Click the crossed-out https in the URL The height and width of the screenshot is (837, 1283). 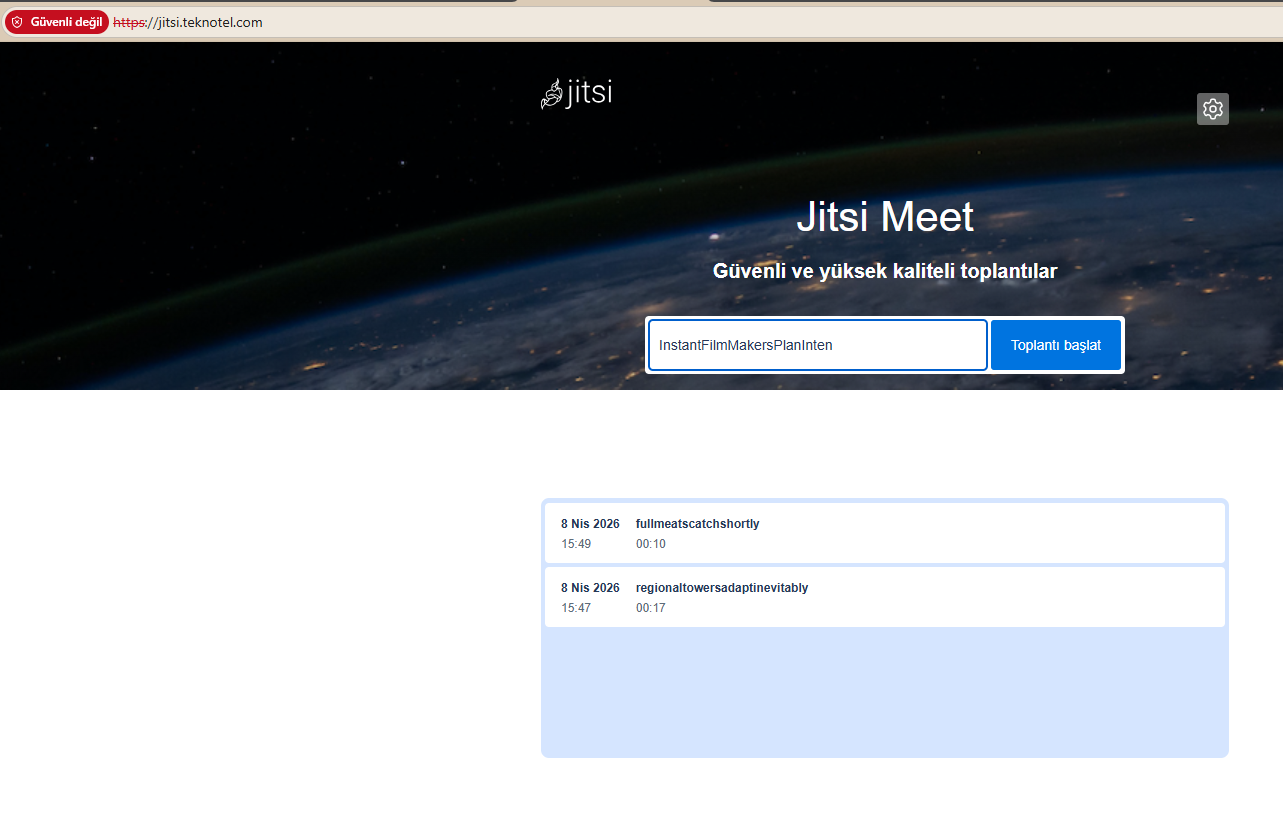point(128,22)
